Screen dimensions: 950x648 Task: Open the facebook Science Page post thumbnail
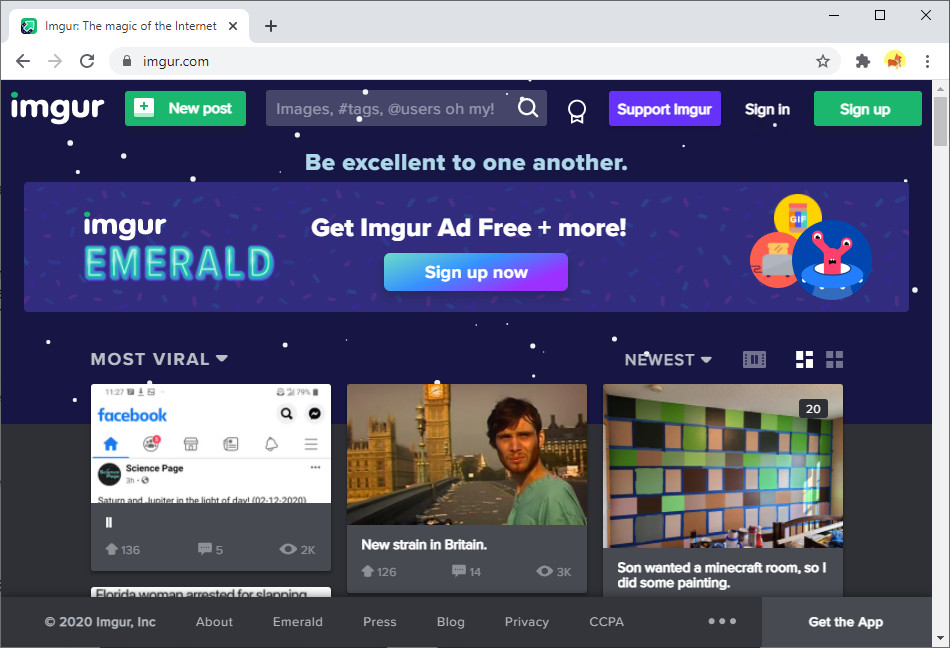[x=211, y=443]
